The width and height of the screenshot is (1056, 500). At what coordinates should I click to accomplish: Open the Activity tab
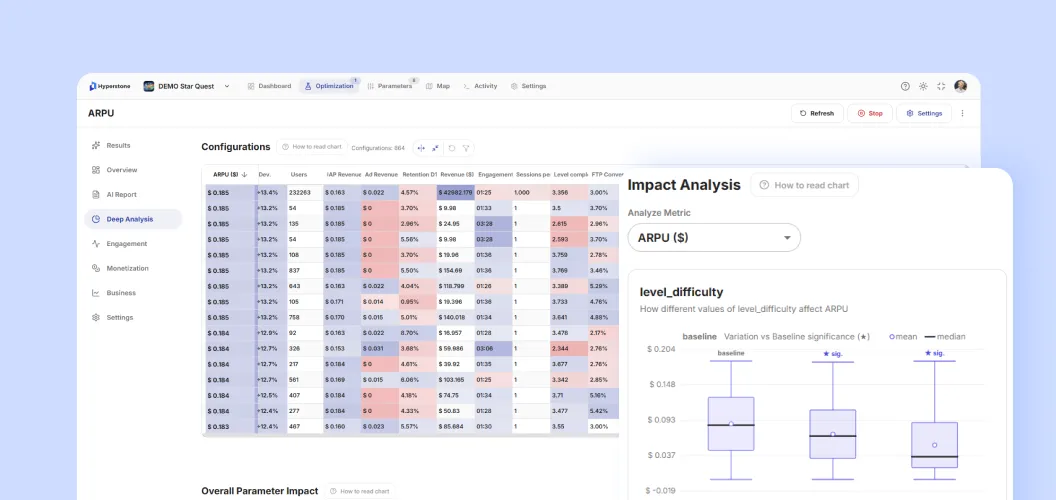click(480, 86)
